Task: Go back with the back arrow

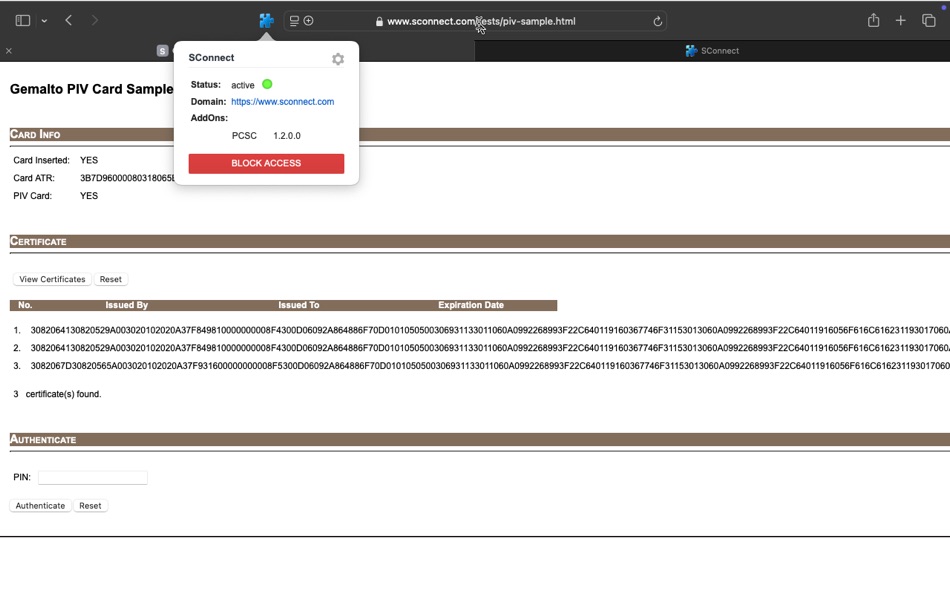Action: [x=68, y=21]
